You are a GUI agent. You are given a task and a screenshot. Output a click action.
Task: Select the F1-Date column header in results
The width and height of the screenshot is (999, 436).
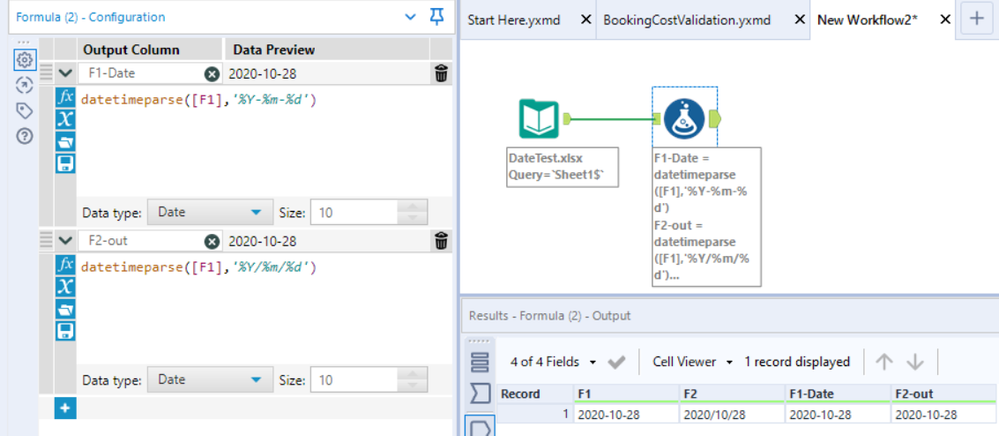point(837,394)
